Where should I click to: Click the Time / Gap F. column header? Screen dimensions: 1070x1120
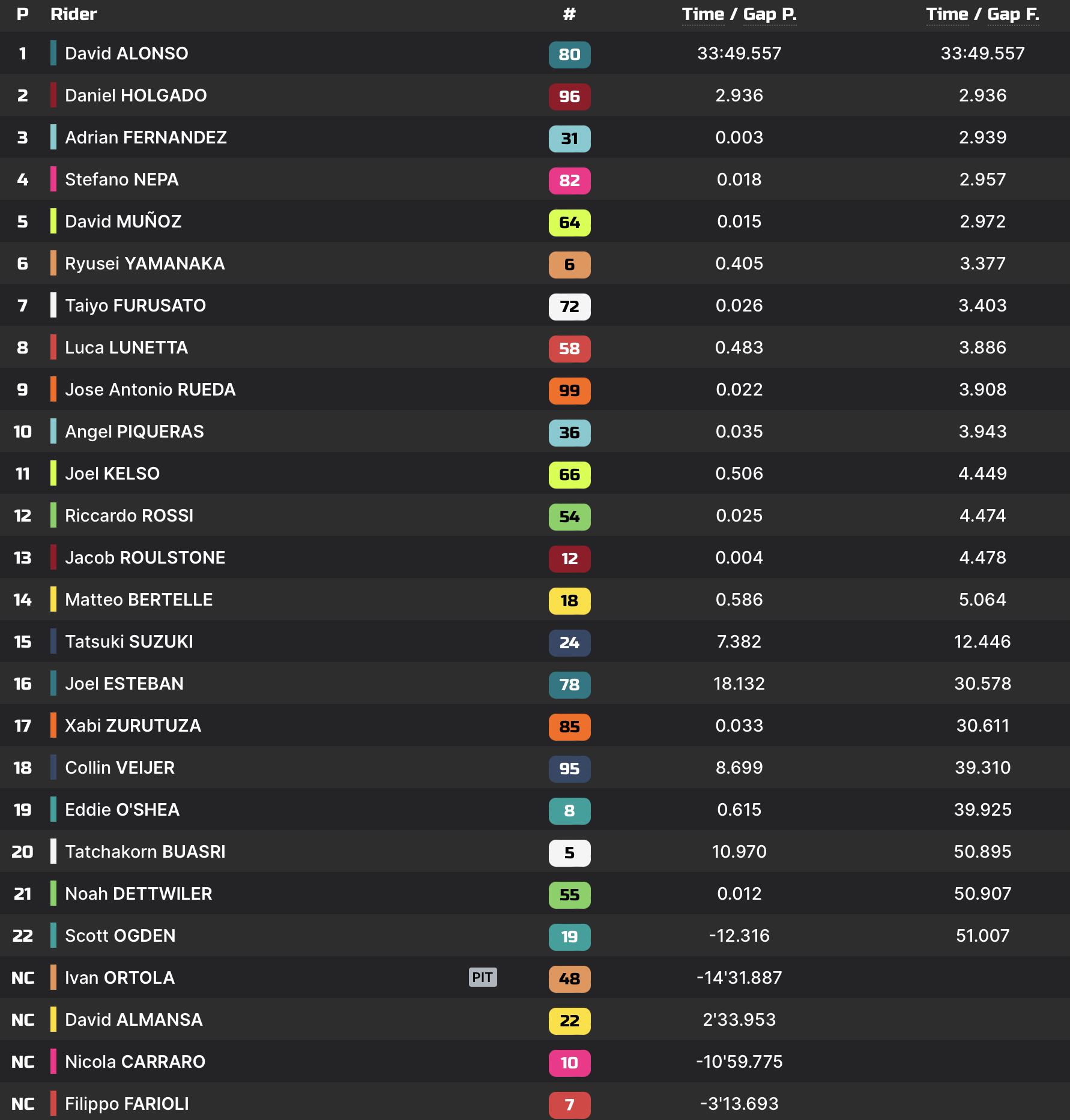982,14
